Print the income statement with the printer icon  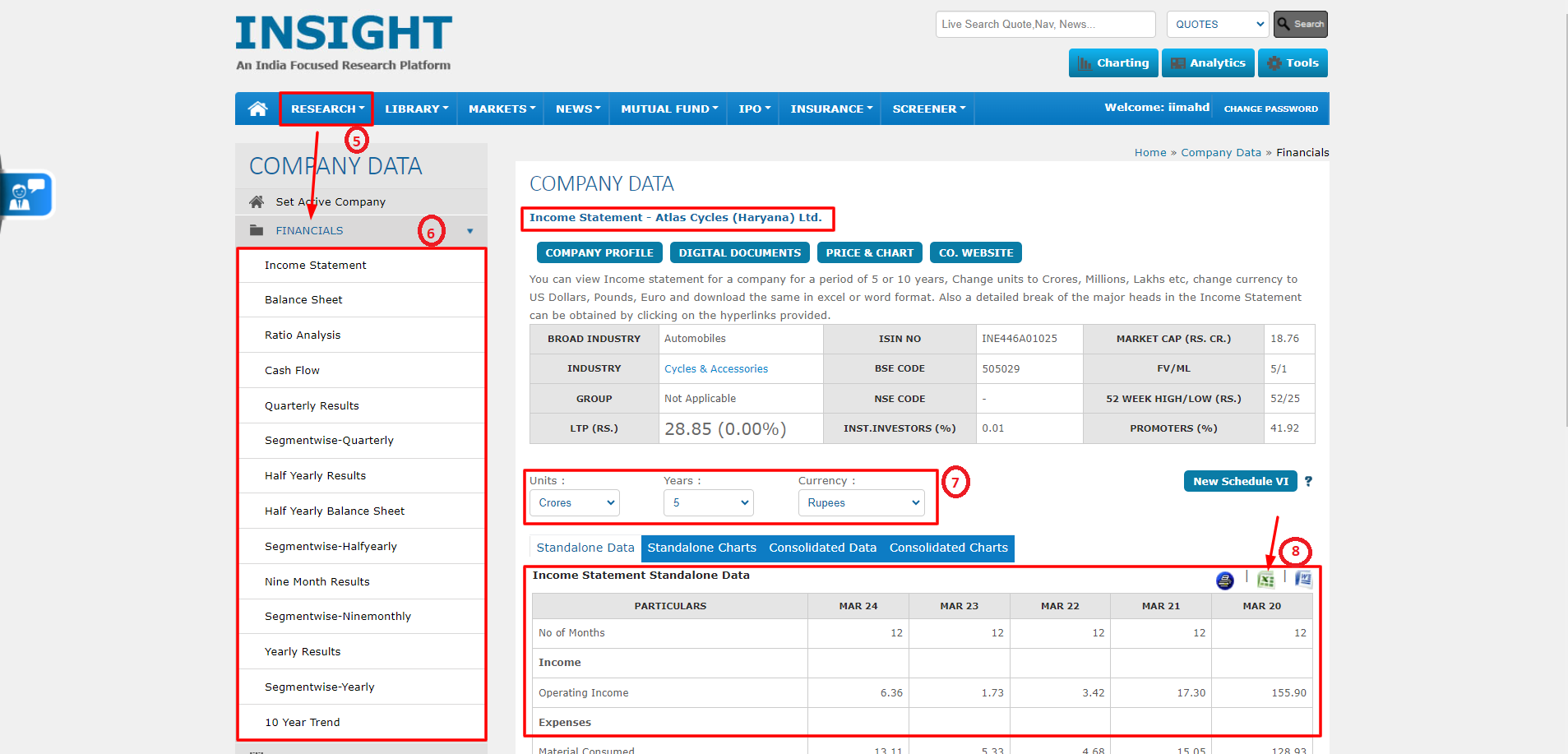click(1224, 581)
